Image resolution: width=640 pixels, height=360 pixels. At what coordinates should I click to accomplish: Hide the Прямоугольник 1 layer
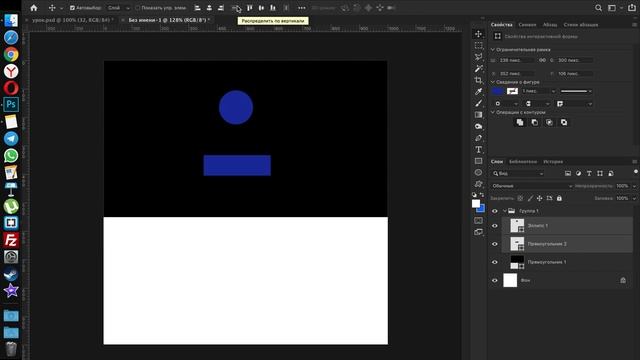point(495,262)
